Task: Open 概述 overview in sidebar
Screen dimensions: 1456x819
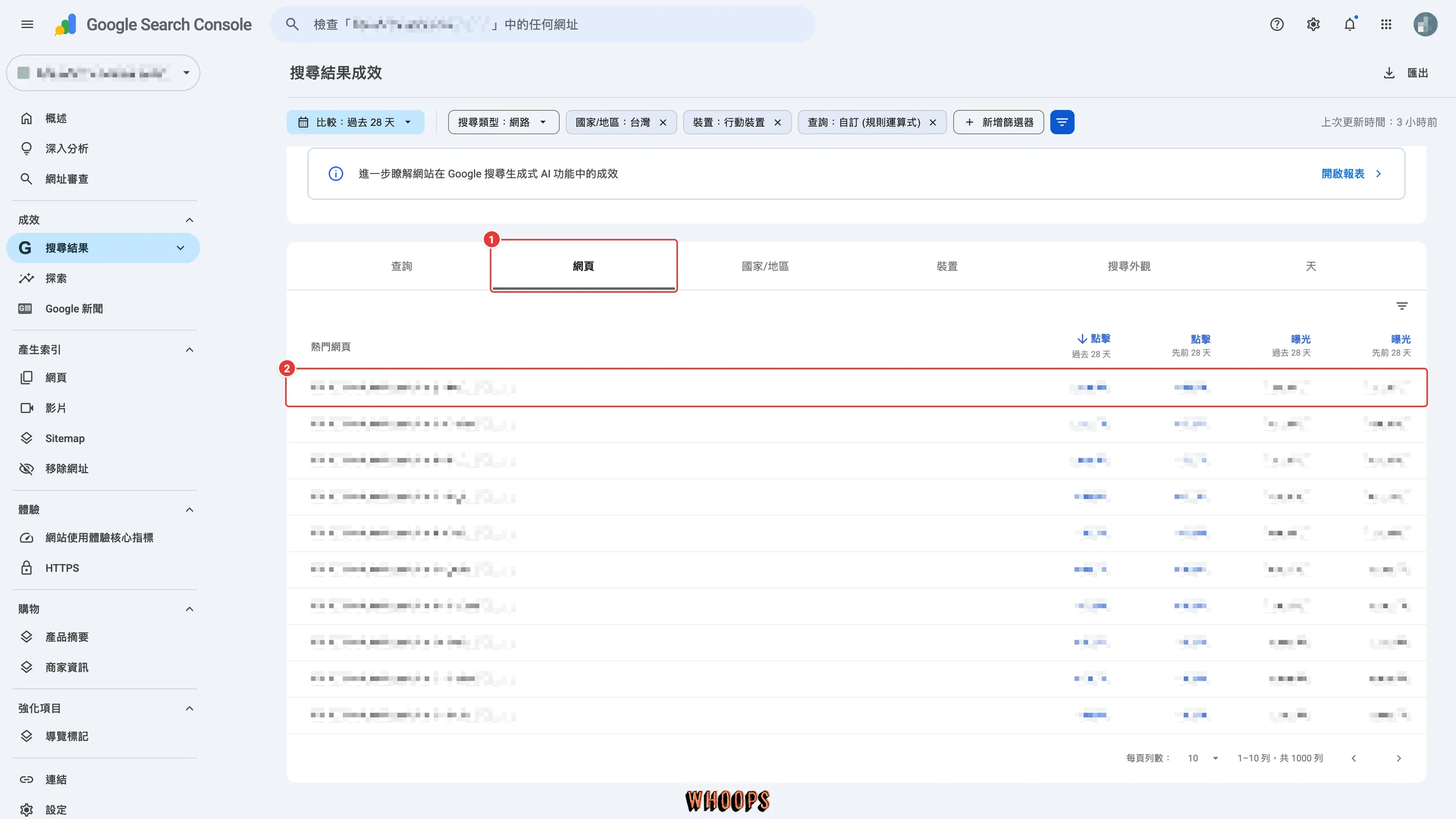Action: click(104, 118)
